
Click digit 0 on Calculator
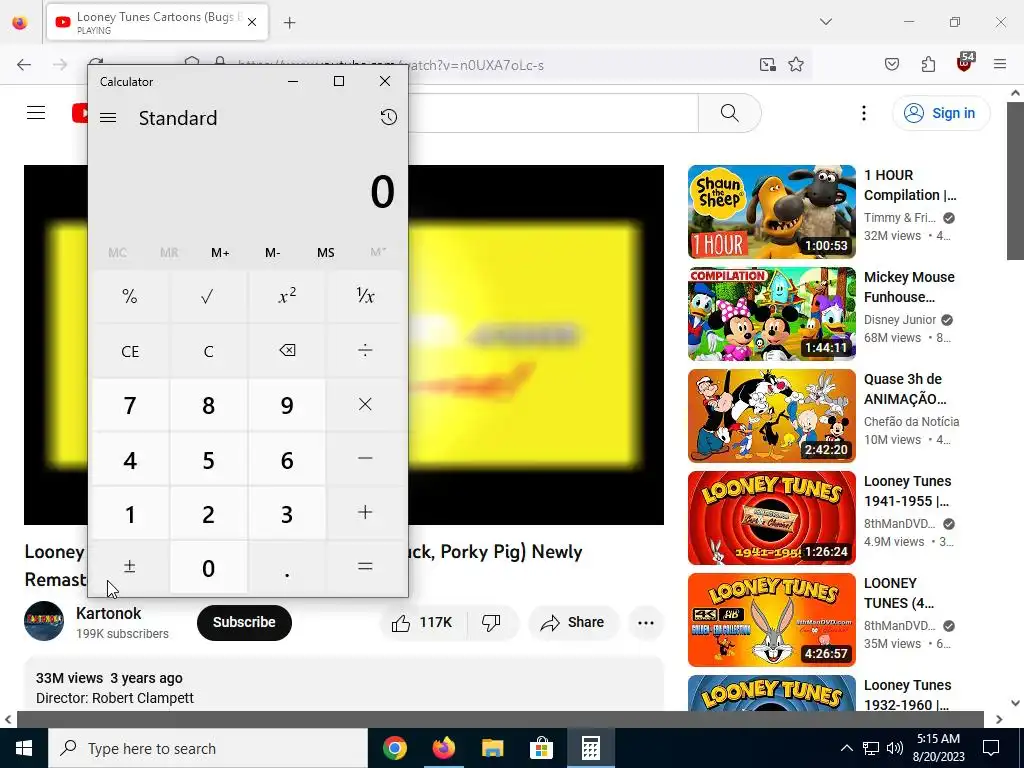208,567
